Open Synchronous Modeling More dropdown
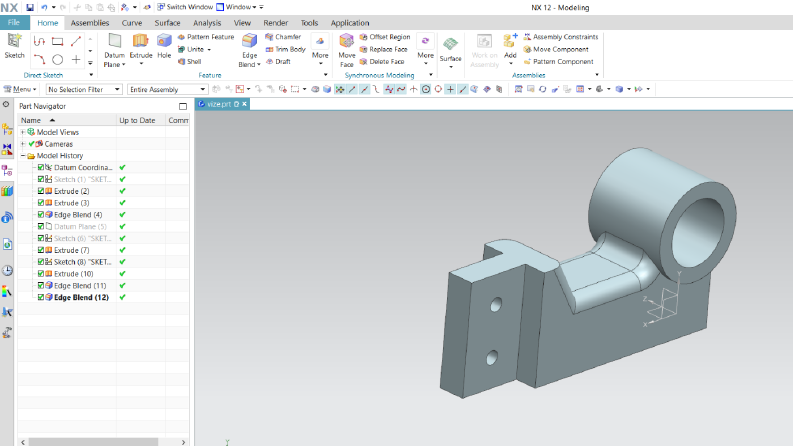Screen dimensions: 793x446 pos(425,50)
